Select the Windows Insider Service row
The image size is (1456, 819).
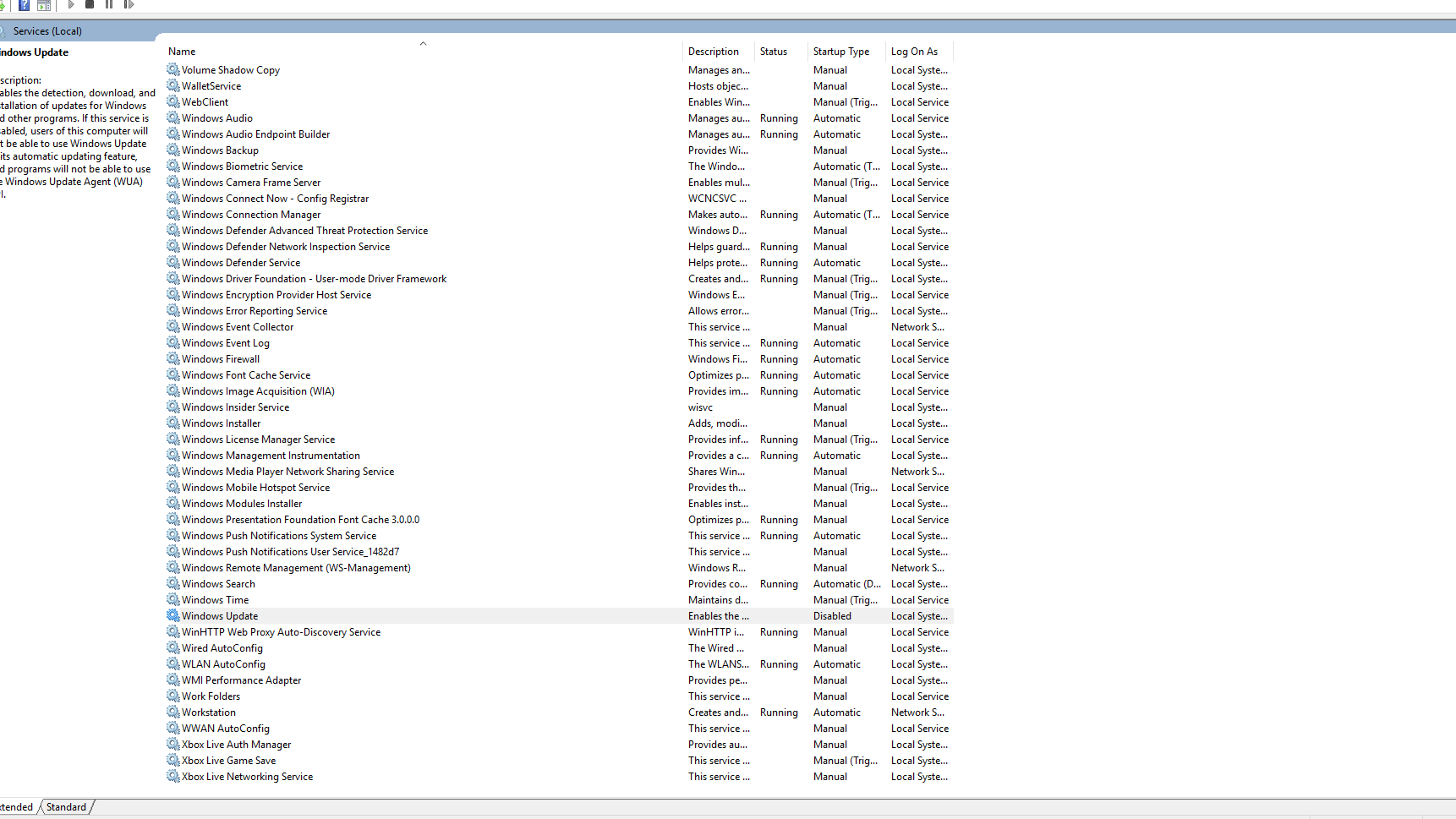(x=560, y=407)
